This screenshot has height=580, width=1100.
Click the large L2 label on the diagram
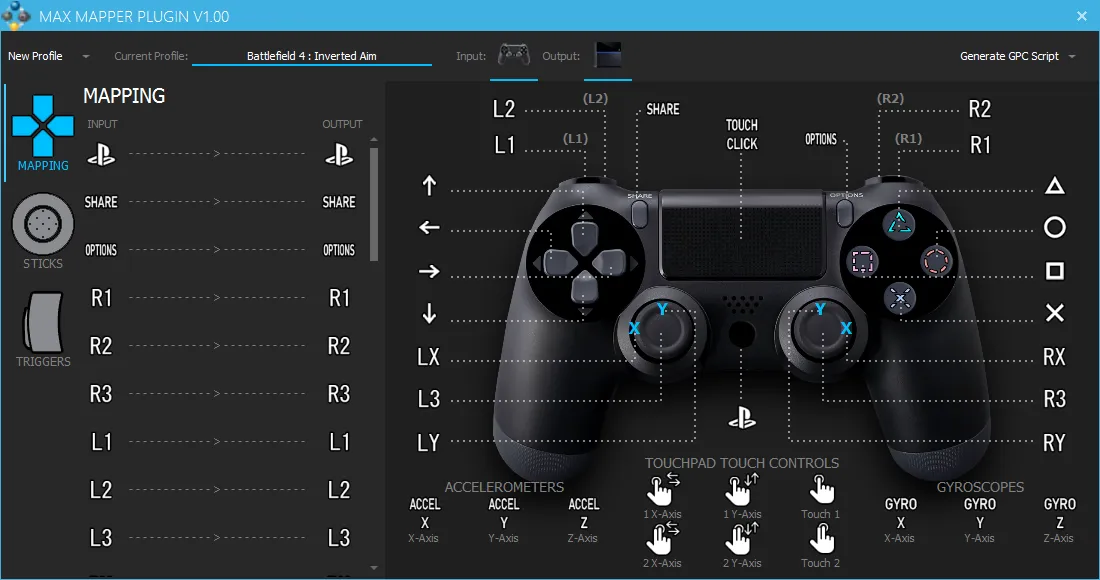pyautogui.click(x=504, y=109)
